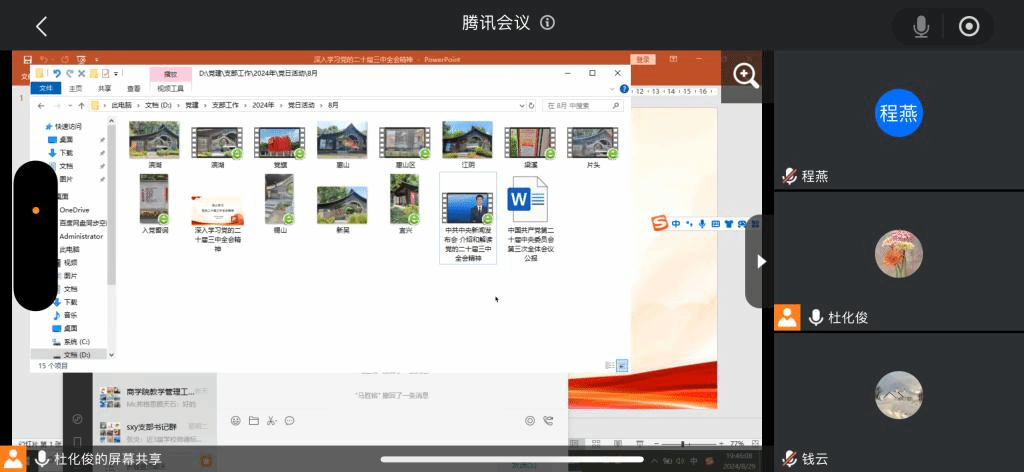Open the 查看 ribbon tab

[133, 89]
